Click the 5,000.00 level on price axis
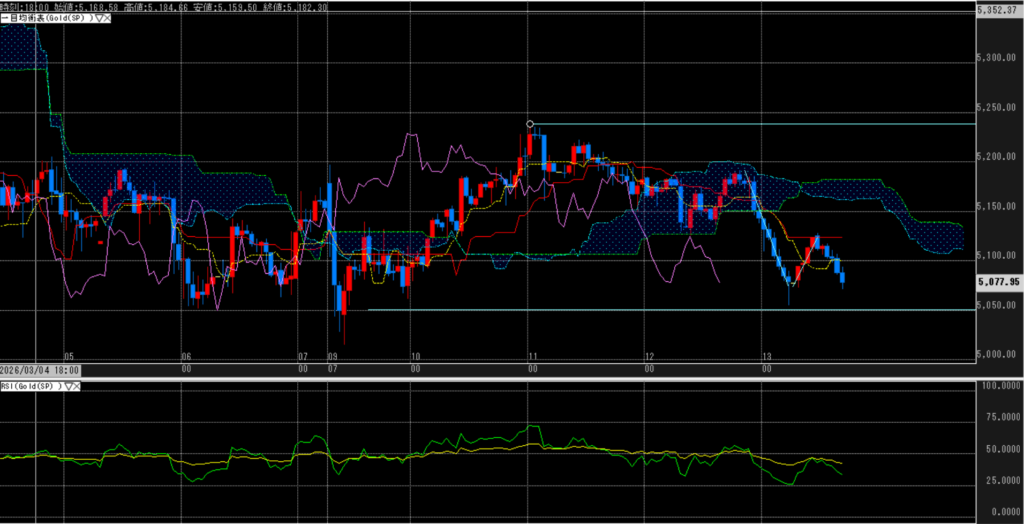 click(997, 355)
